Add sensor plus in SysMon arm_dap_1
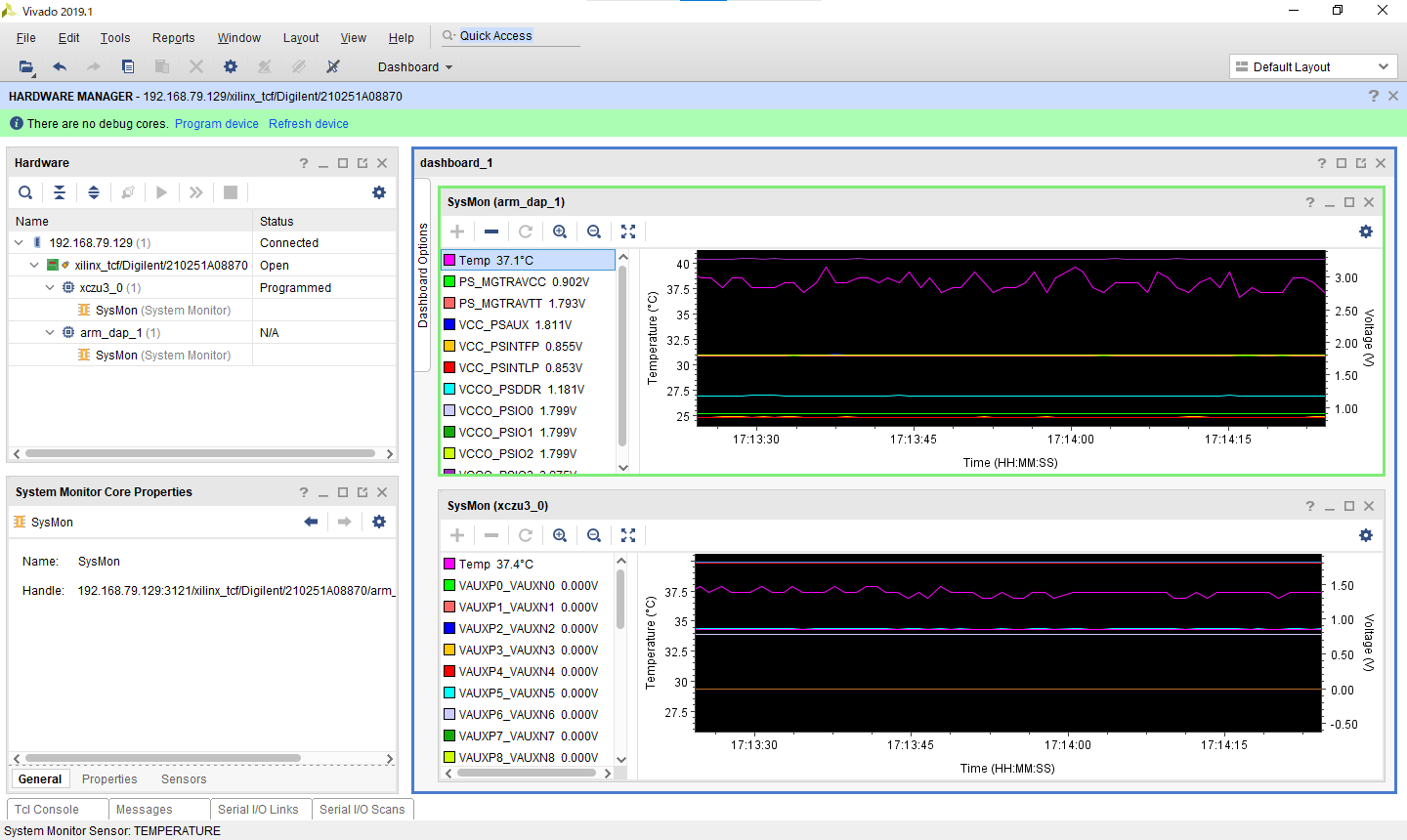The image size is (1407, 840). 457,231
